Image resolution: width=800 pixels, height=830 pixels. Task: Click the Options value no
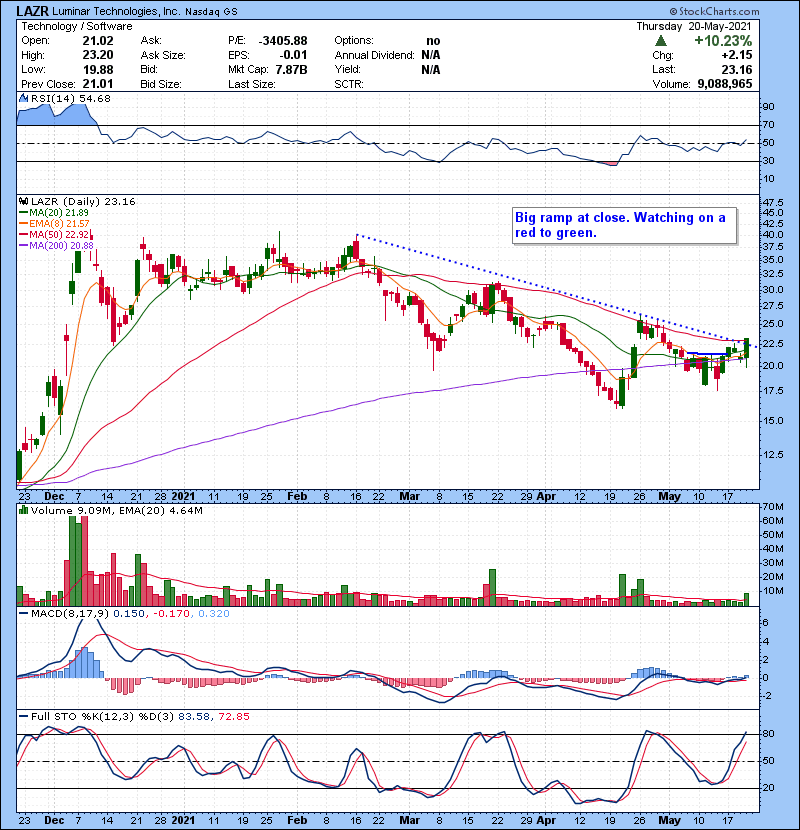point(433,41)
